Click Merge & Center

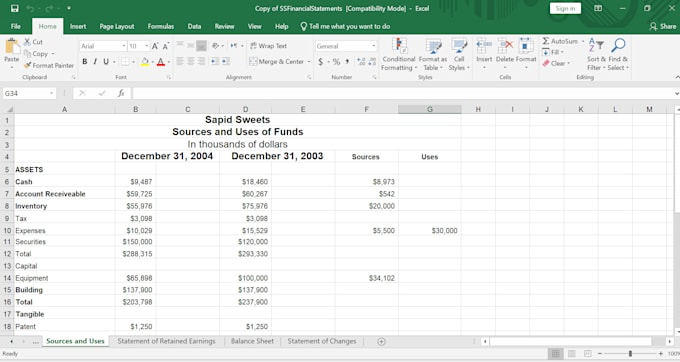click(277, 62)
